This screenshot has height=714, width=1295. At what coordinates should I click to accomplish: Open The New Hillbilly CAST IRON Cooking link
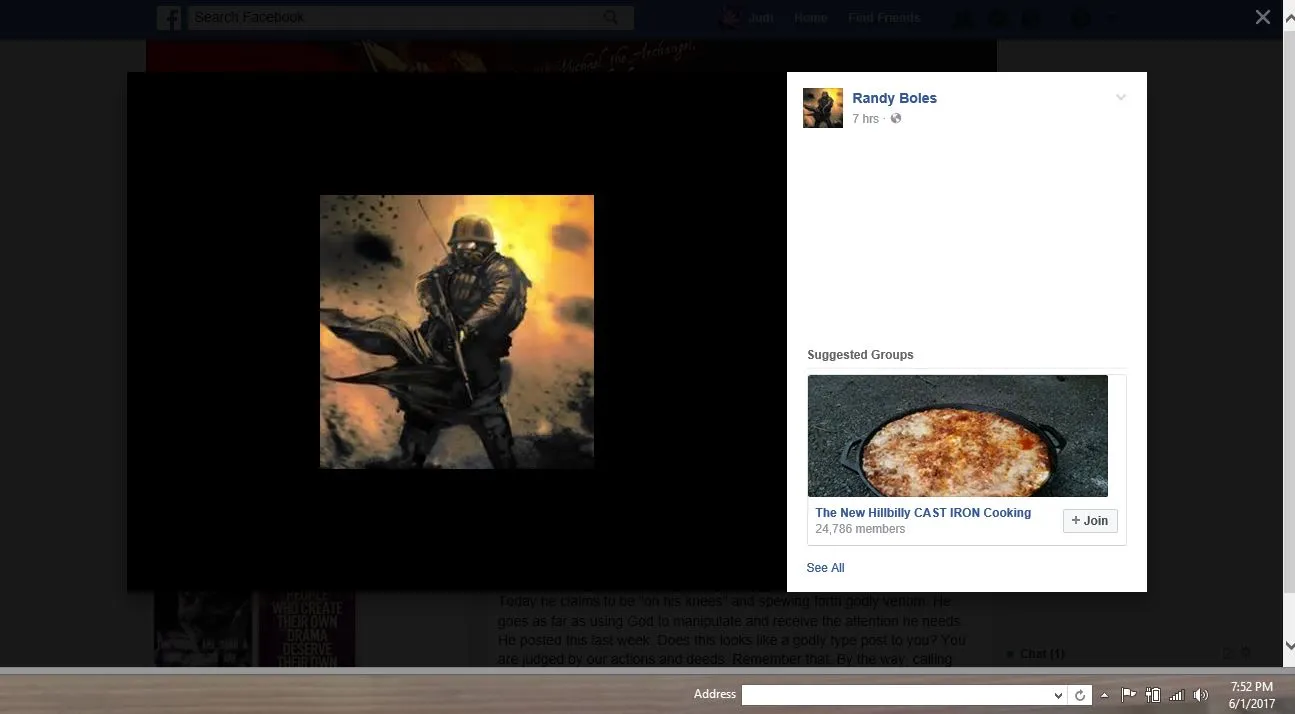pyautogui.click(x=922, y=513)
